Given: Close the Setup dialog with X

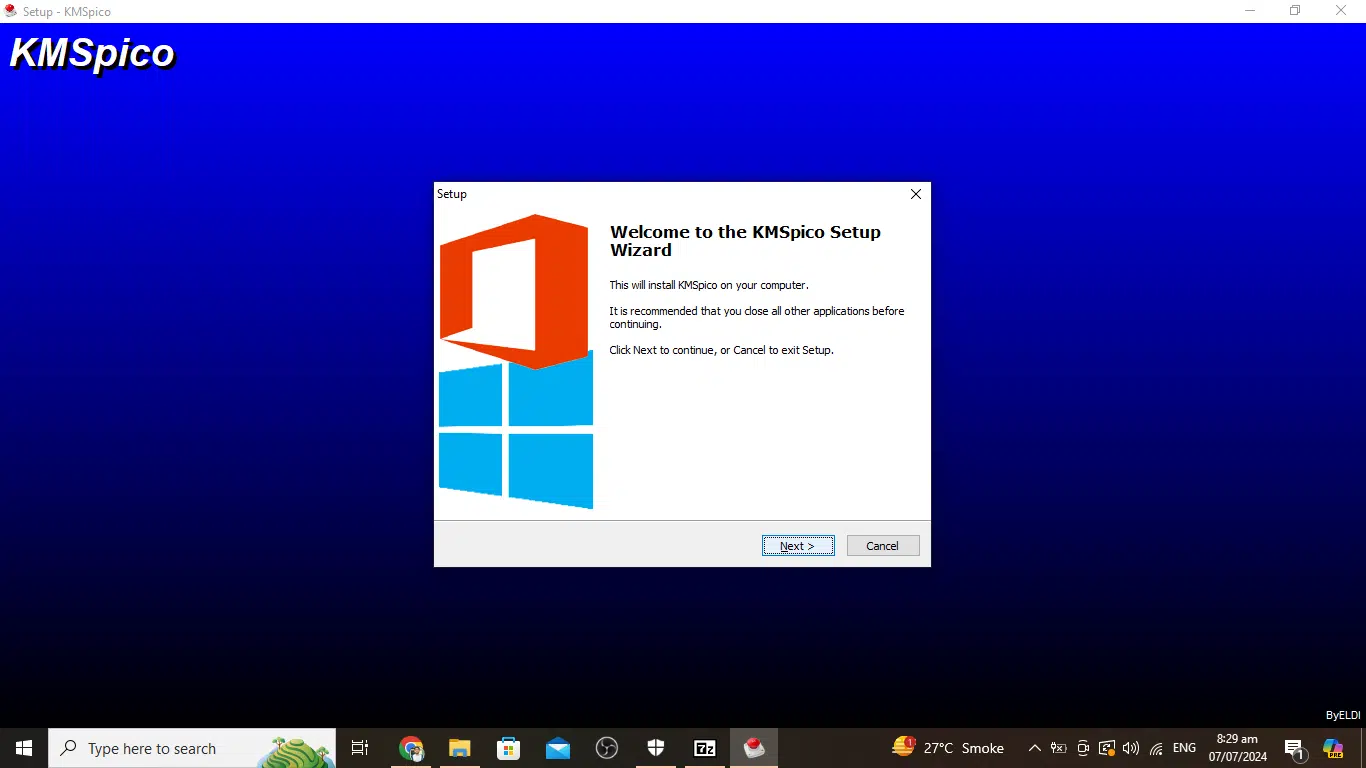Looking at the screenshot, I should (915, 194).
